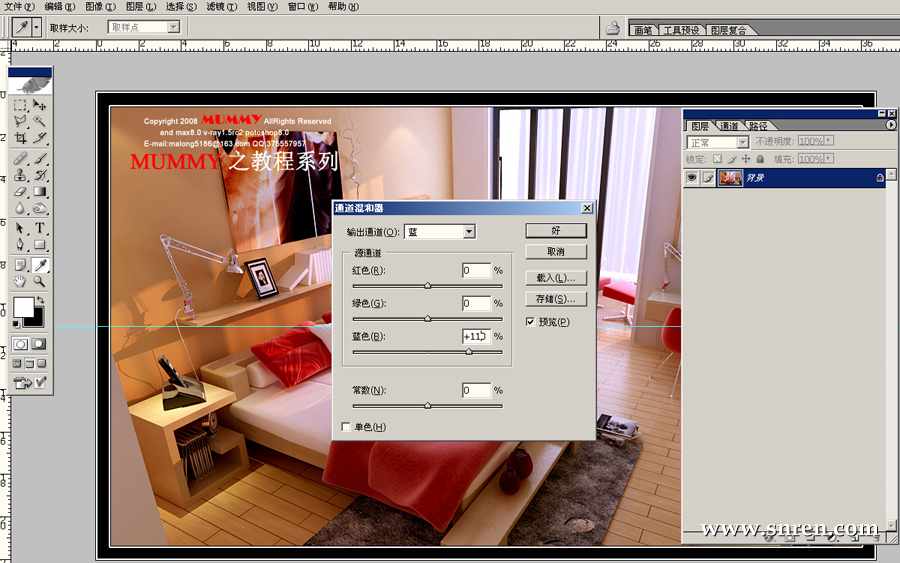Select the Crop tool
This screenshot has width=900, height=563.
[x=20, y=138]
